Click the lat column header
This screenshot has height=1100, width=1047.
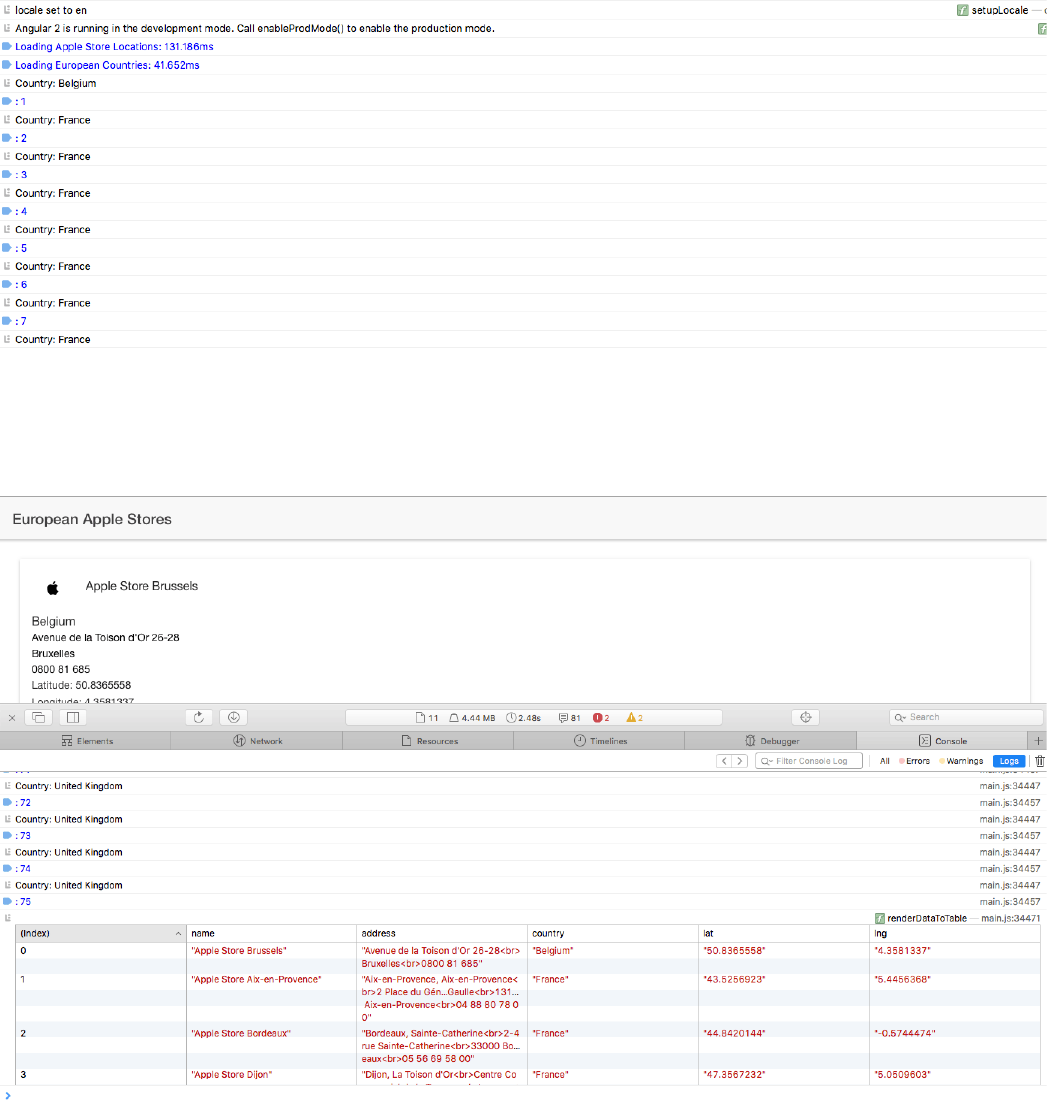pos(784,934)
